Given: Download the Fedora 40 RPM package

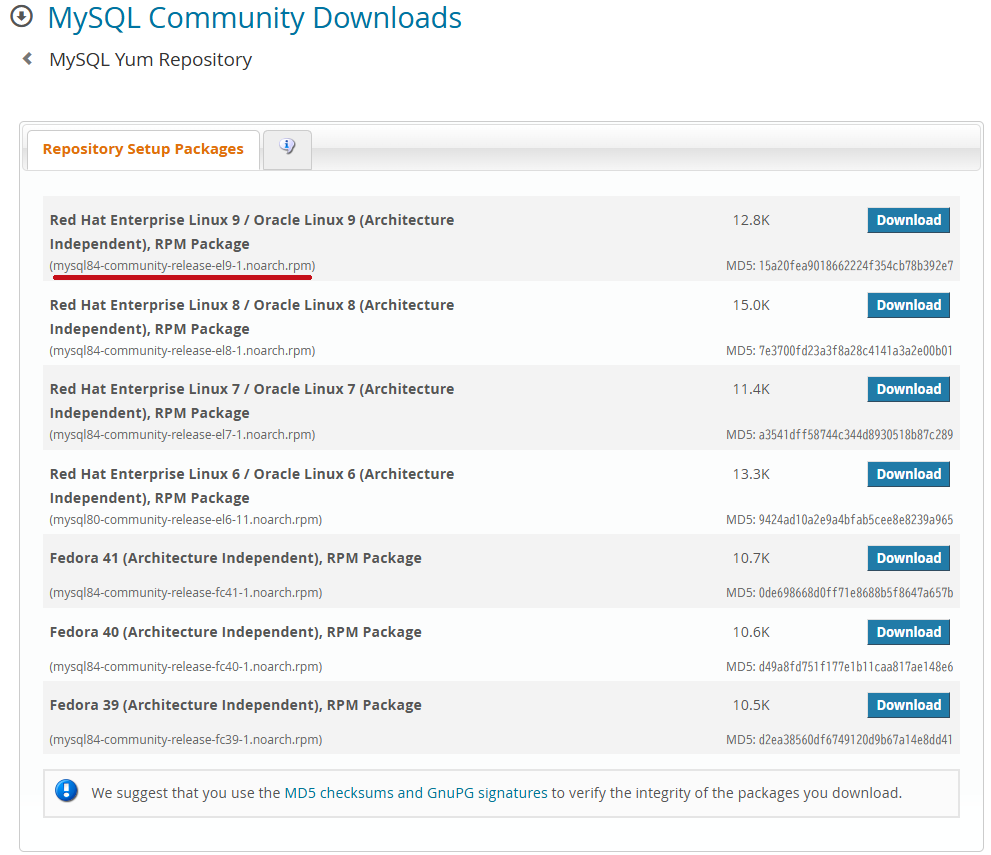Looking at the screenshot, I should click(908, 632).
